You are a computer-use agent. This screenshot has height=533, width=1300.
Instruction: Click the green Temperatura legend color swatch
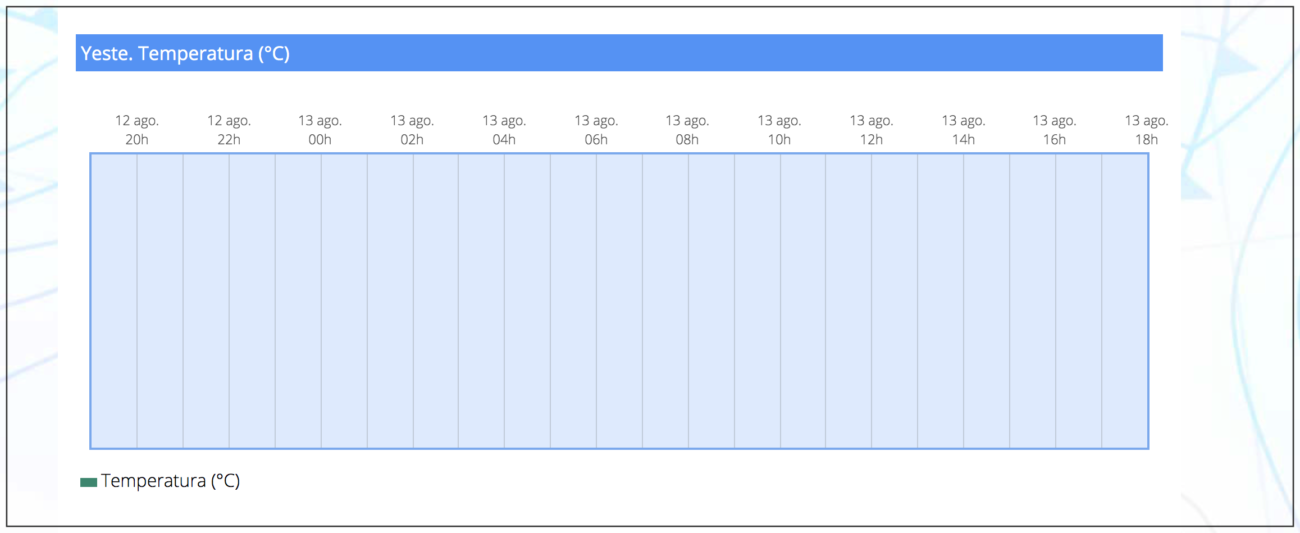tap(88, 482)
